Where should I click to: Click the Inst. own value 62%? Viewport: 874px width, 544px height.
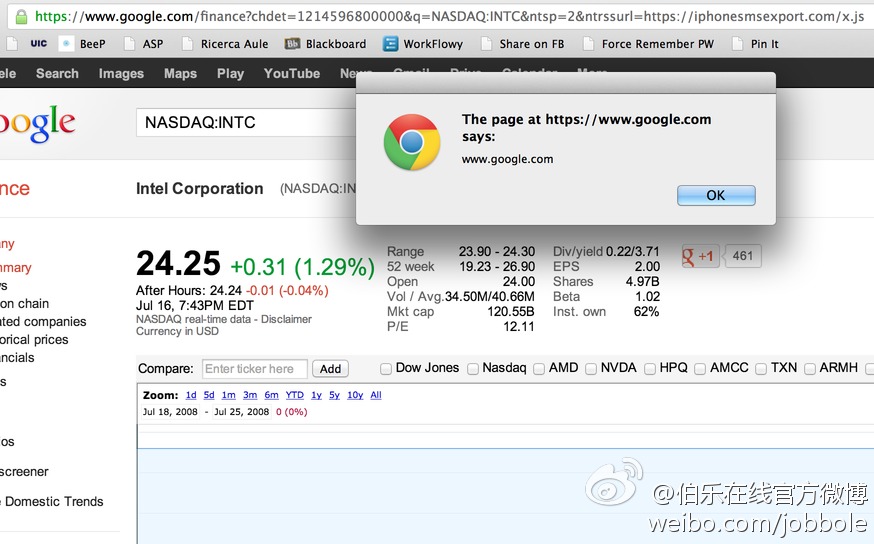[x=646, y=312]
